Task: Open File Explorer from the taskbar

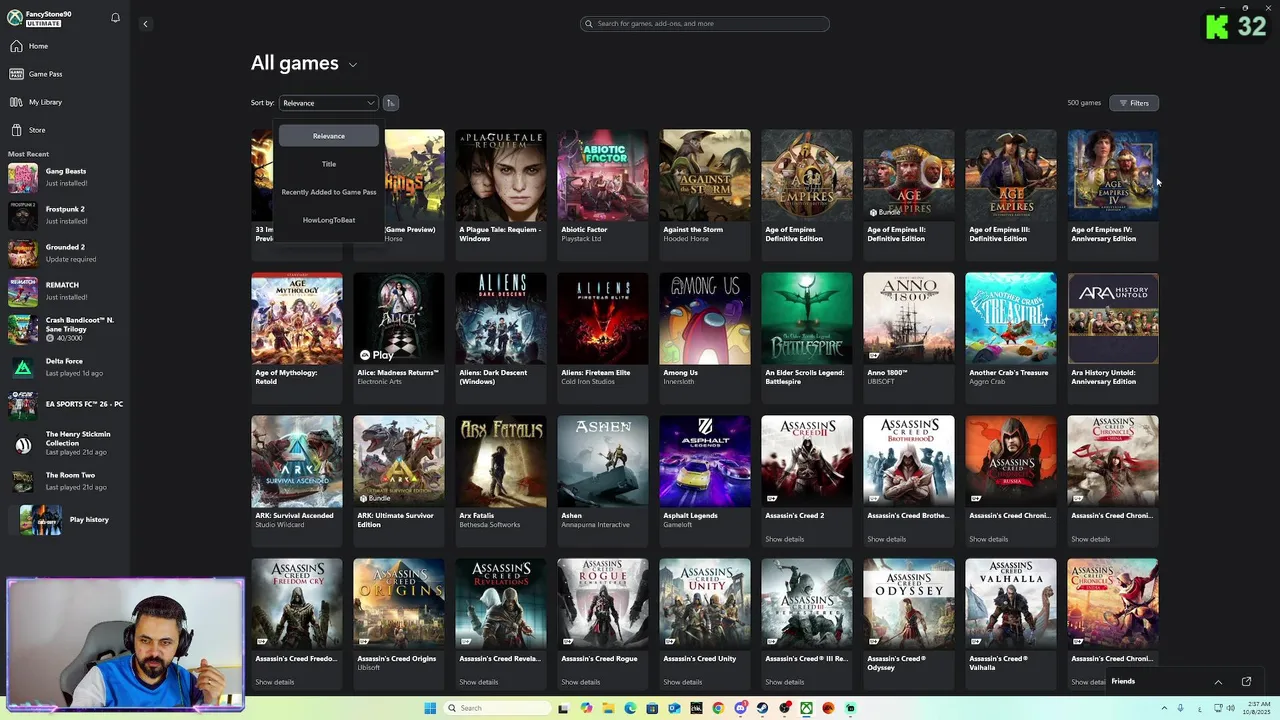Action: point(608,708)
